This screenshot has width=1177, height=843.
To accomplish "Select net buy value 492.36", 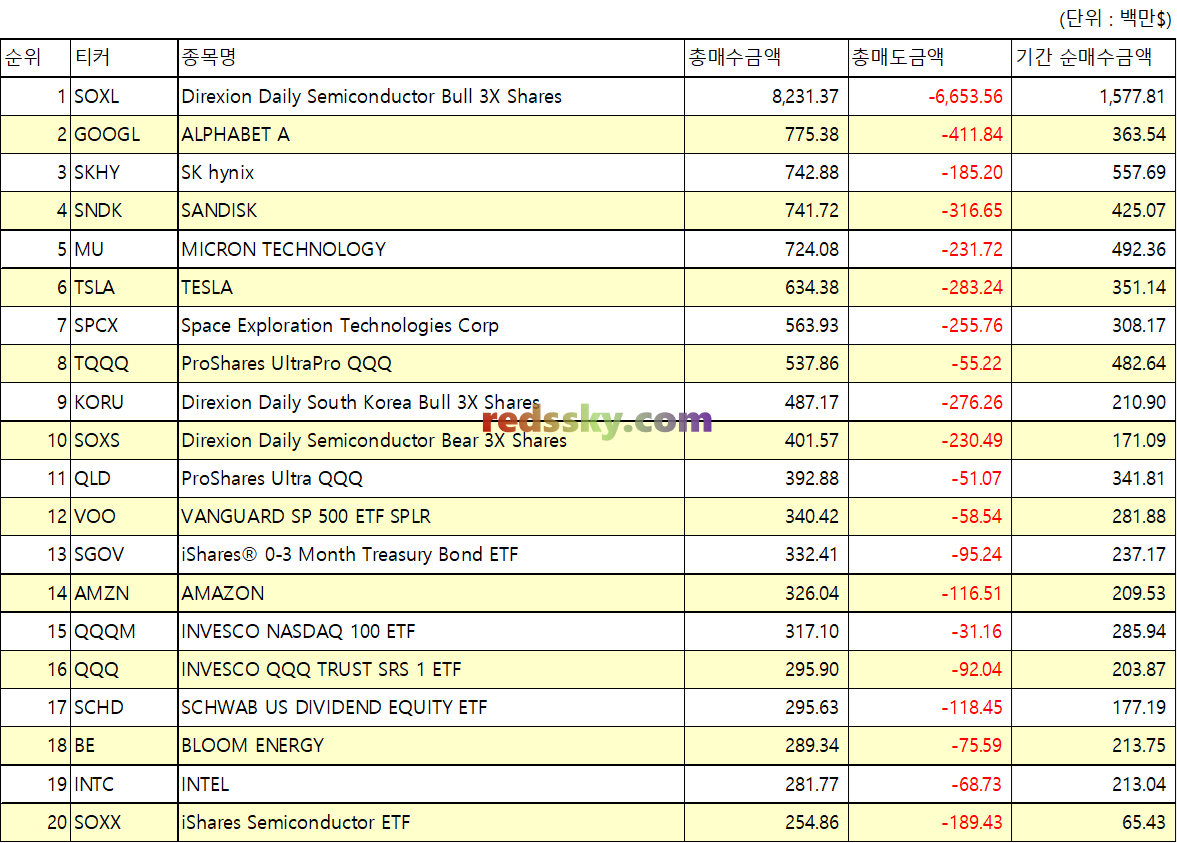I will 1139,250.
